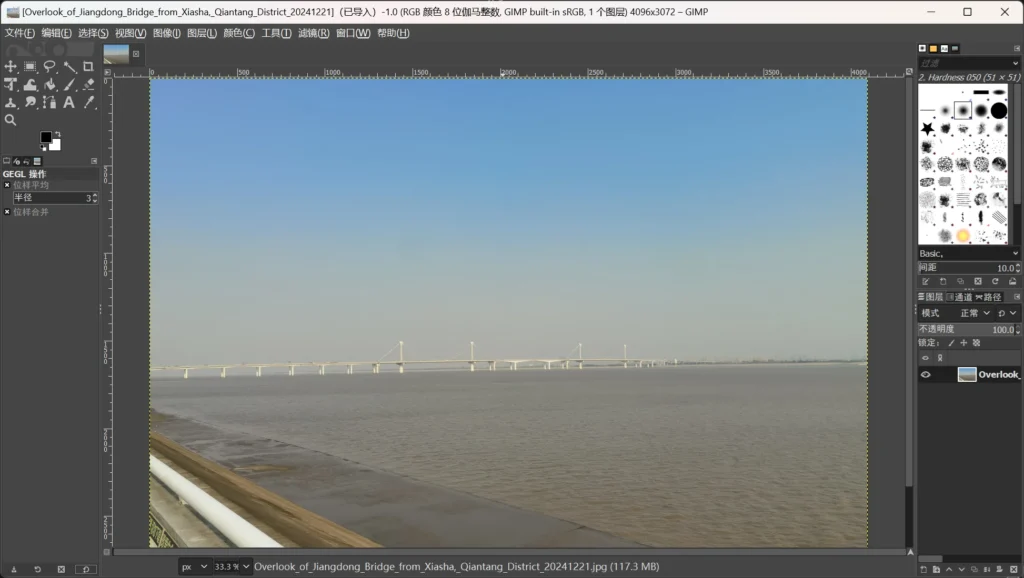Open the layer mode 正常 dropdown
Screen dimensions: 1024x578
point(975,313)
